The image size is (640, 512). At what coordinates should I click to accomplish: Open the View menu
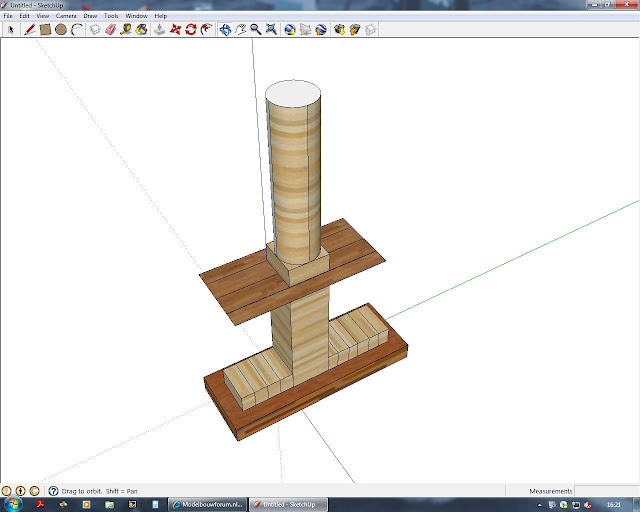43,16
